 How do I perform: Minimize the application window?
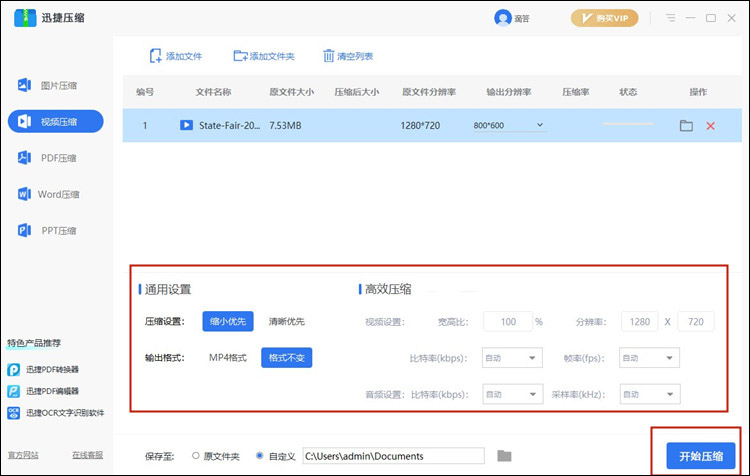click(x=690, y=18)
